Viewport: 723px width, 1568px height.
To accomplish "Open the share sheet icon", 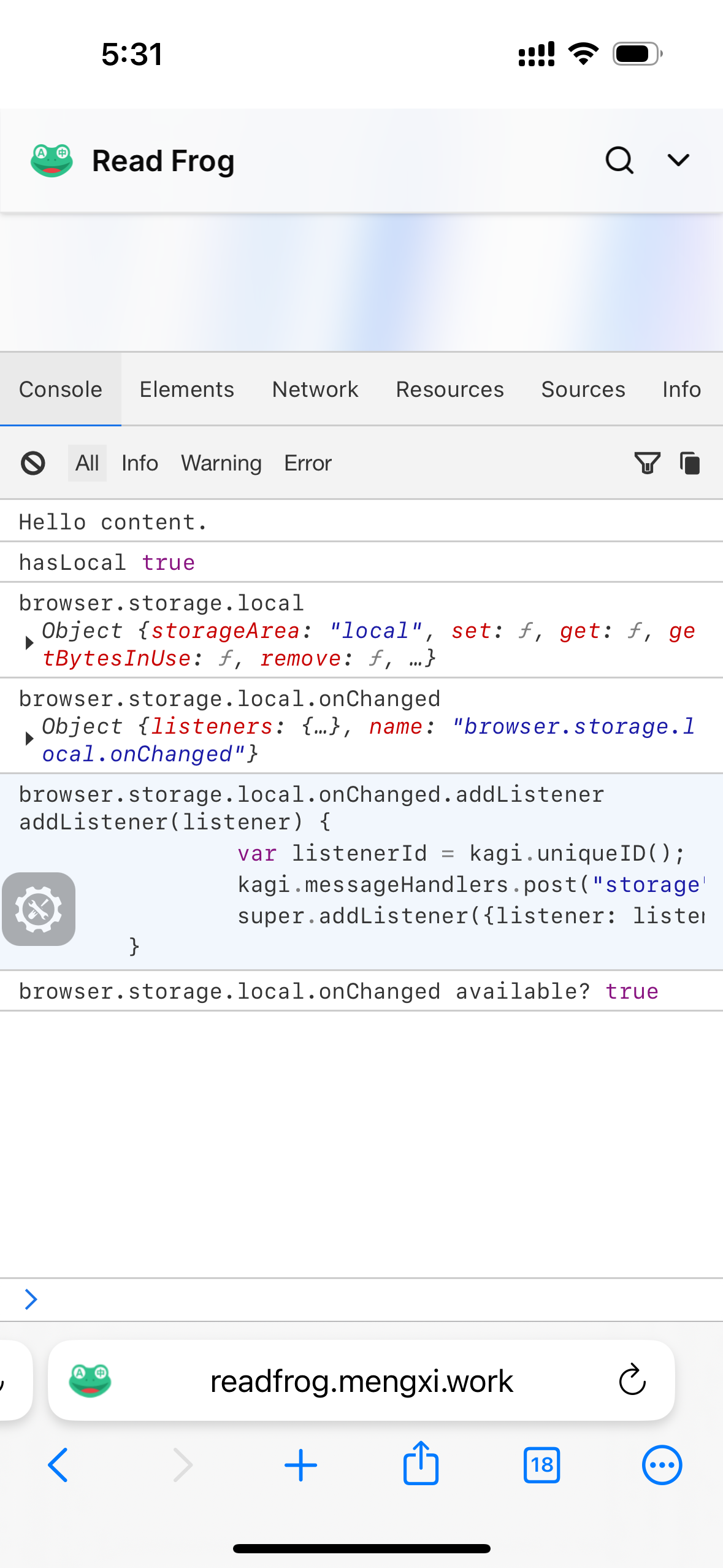I will point(421,1464).
